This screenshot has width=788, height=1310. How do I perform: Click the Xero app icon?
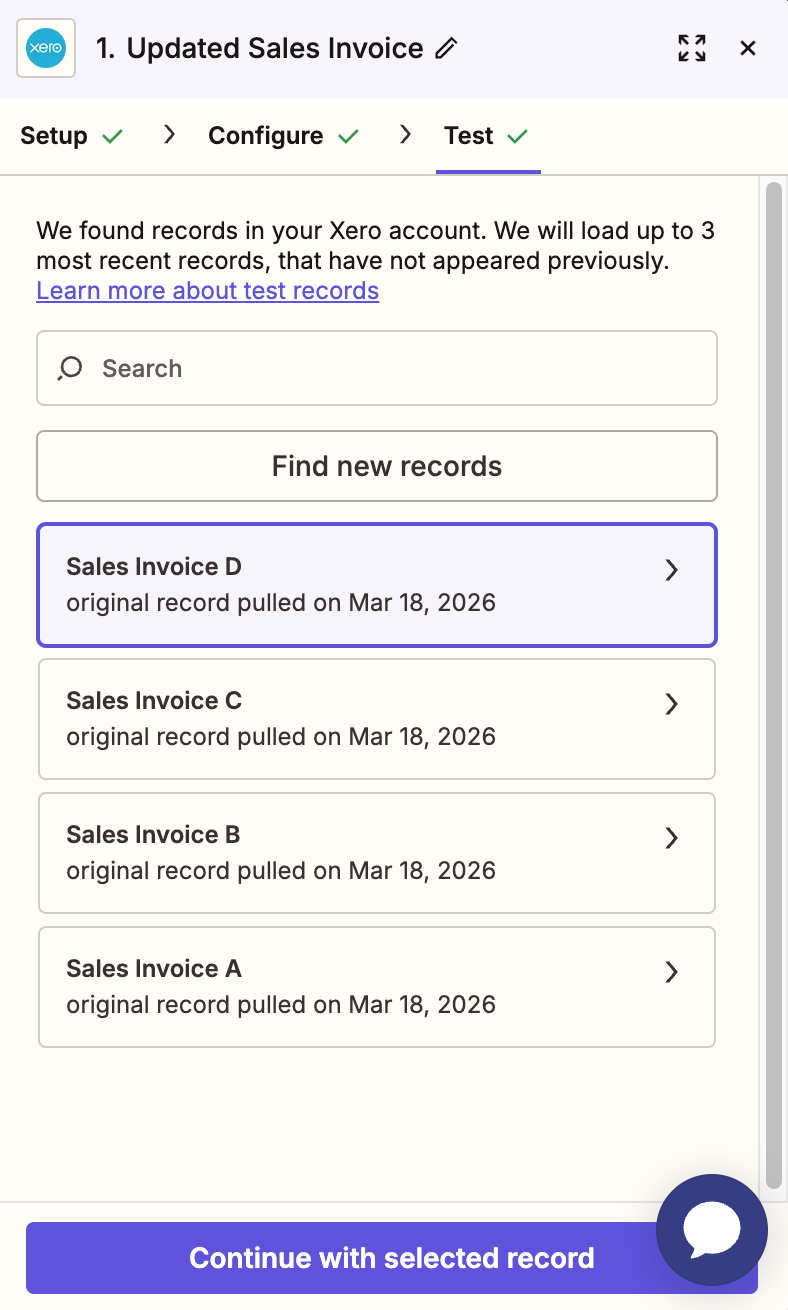[x=46, y=47]
